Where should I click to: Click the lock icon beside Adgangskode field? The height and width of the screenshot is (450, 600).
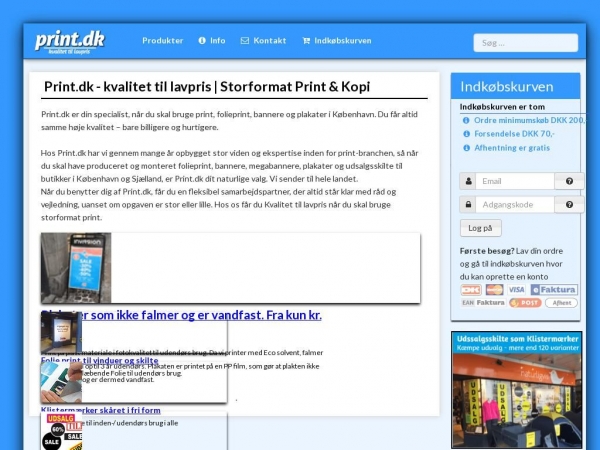[x=468, y=205]
